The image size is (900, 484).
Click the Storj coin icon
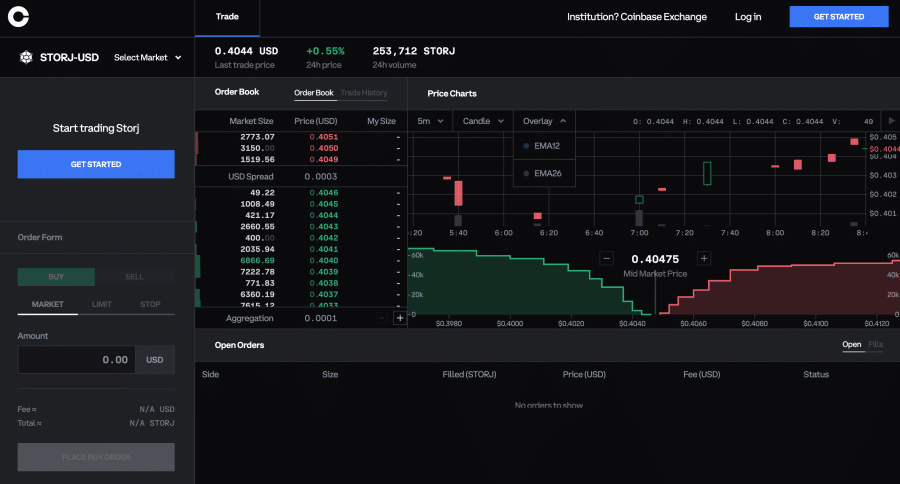pos(26,57)
